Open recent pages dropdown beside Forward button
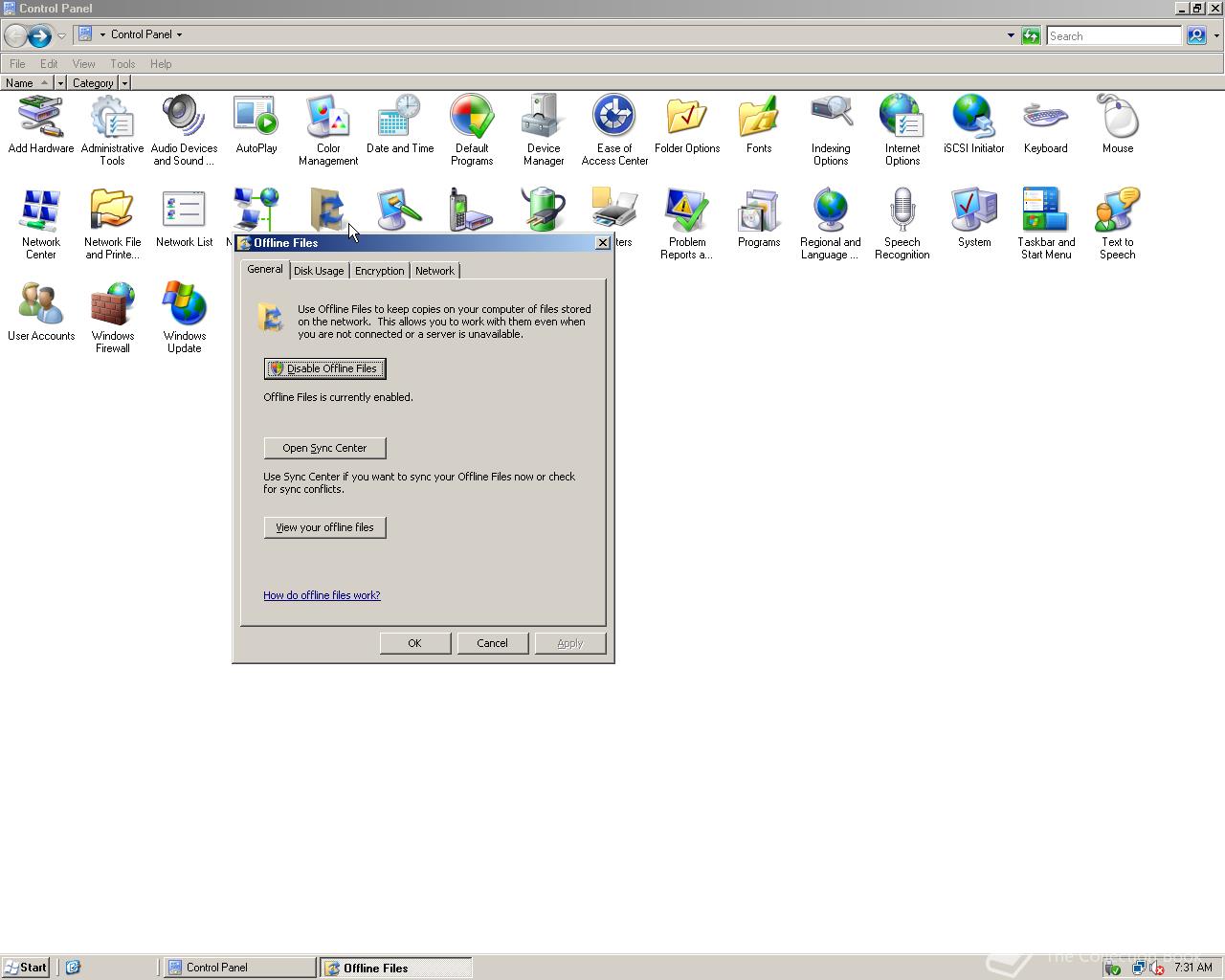Screen dimensions: 1225x980 (61, 36)
